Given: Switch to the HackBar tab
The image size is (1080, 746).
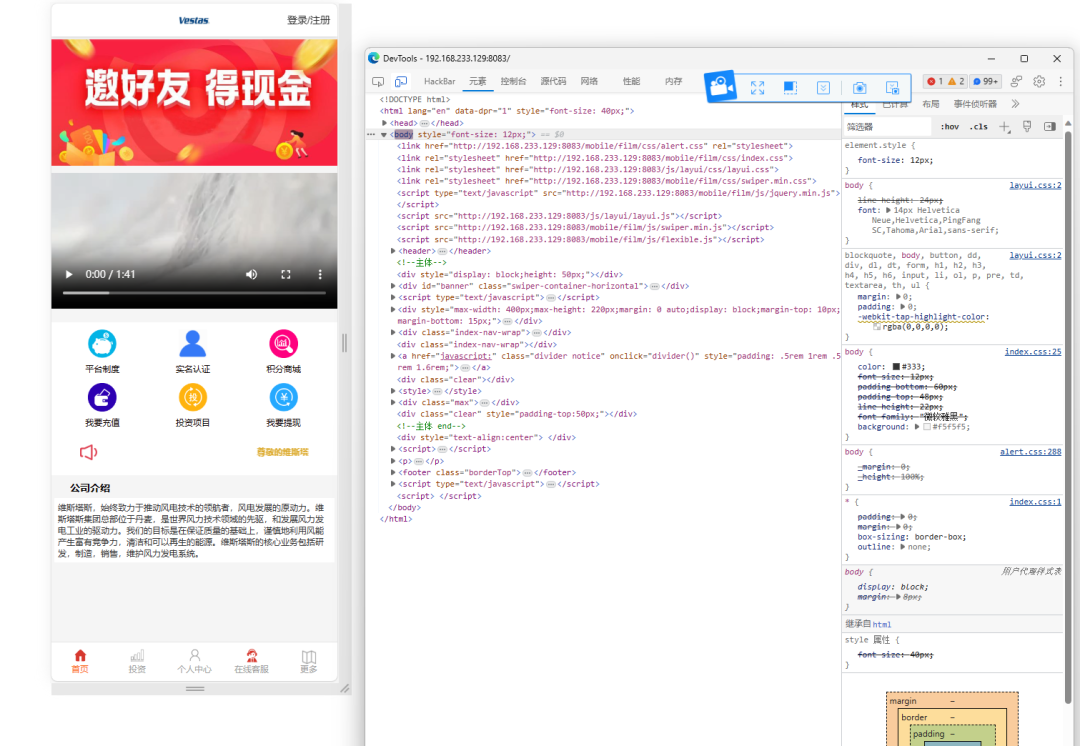Looking at the screenshot, I should 439,81.
